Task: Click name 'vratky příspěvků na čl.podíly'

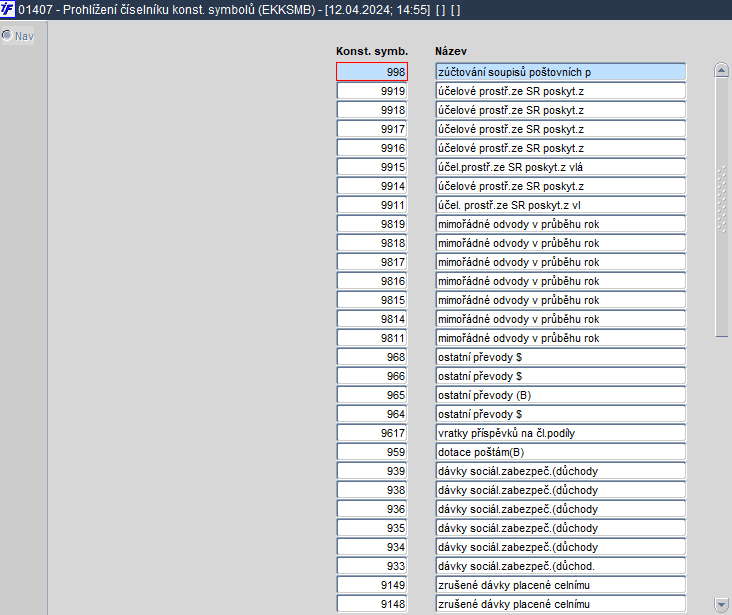Action: coord(560,433)
